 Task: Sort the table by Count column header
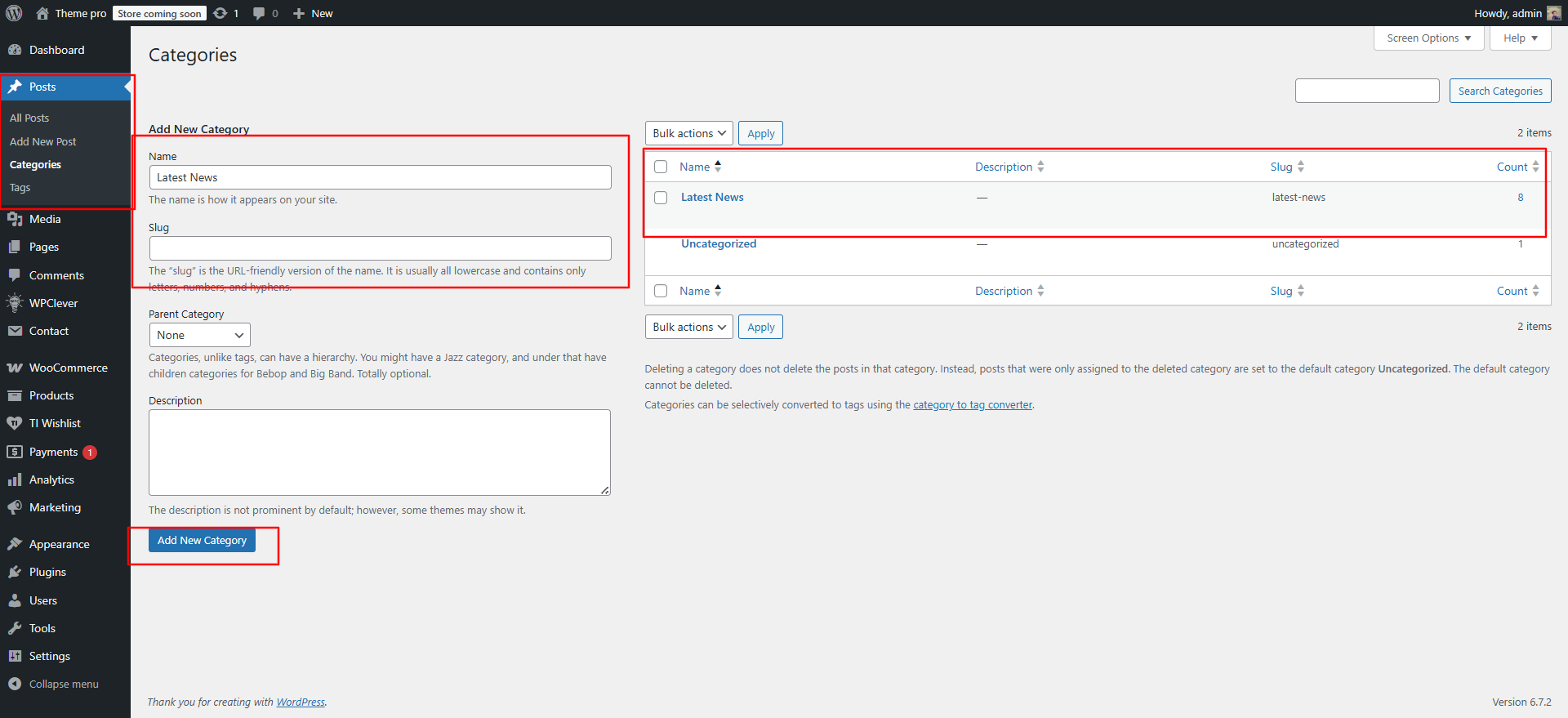point(1512,167)
